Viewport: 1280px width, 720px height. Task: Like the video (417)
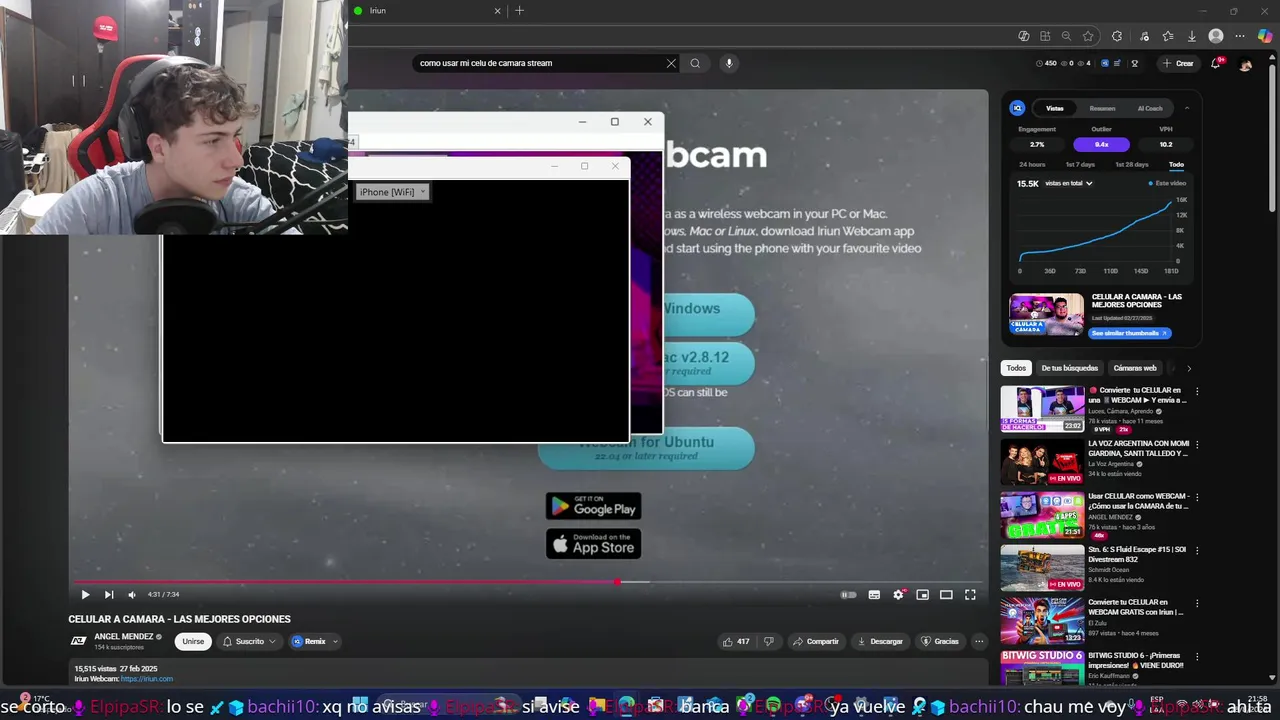coord(737,641)
